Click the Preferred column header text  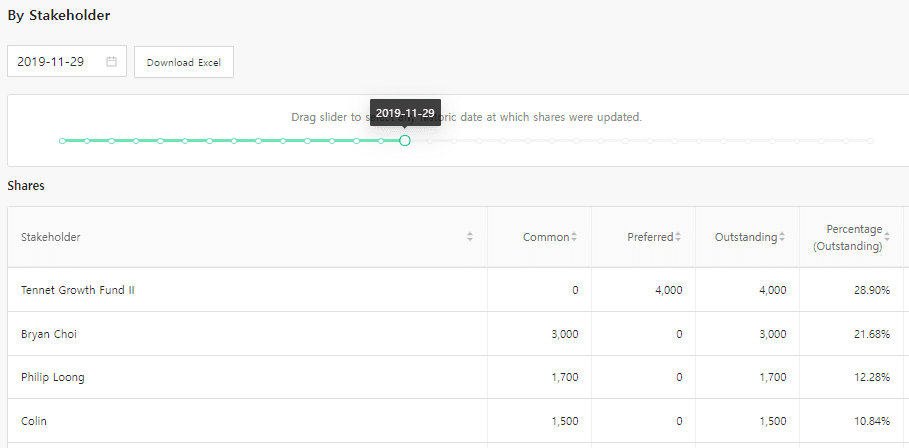[x=650, y=236]
